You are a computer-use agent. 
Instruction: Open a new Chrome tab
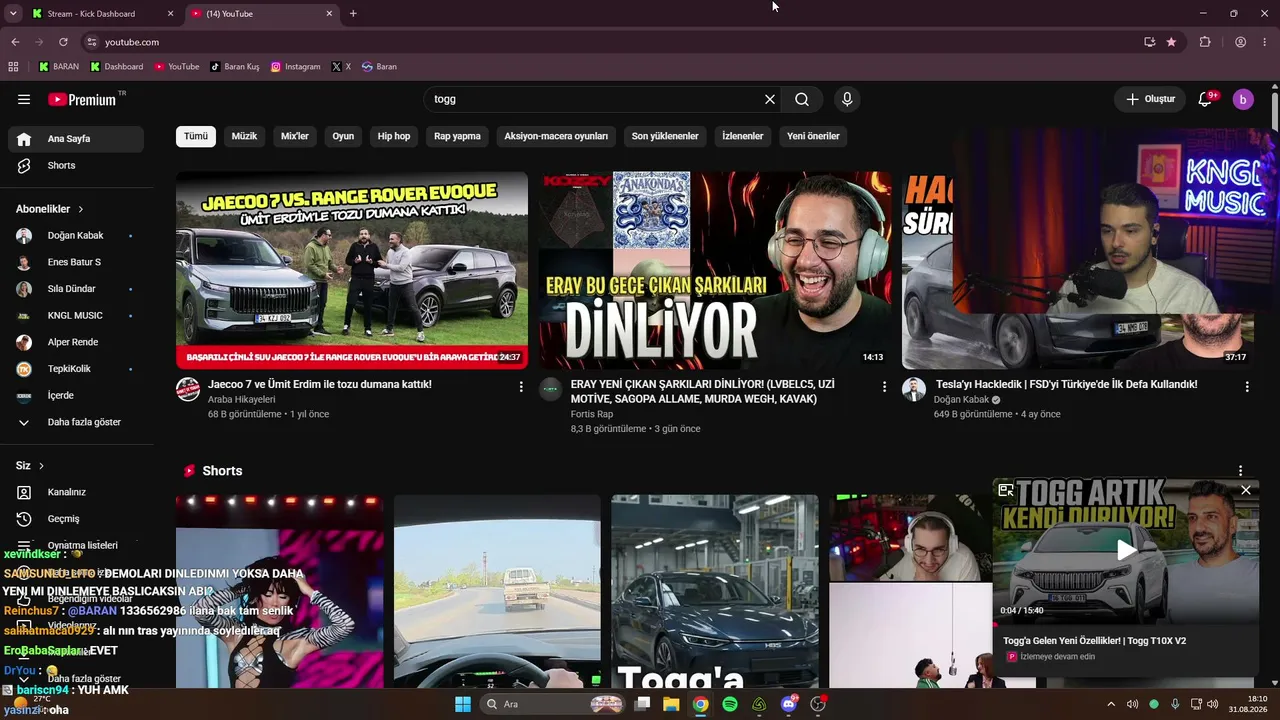(353, 14)
